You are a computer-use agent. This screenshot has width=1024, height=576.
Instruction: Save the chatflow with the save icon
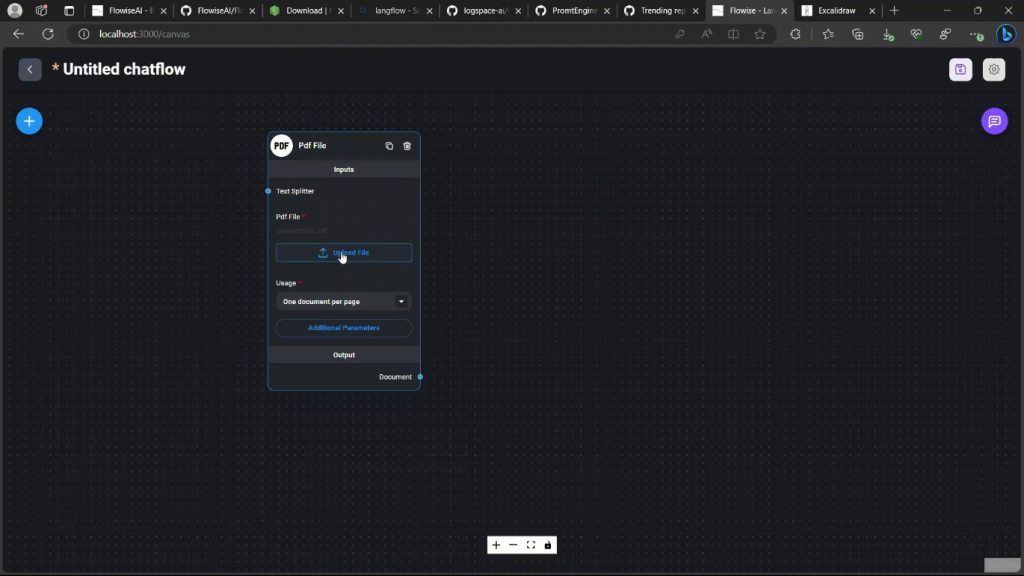(x=960, y=69)
